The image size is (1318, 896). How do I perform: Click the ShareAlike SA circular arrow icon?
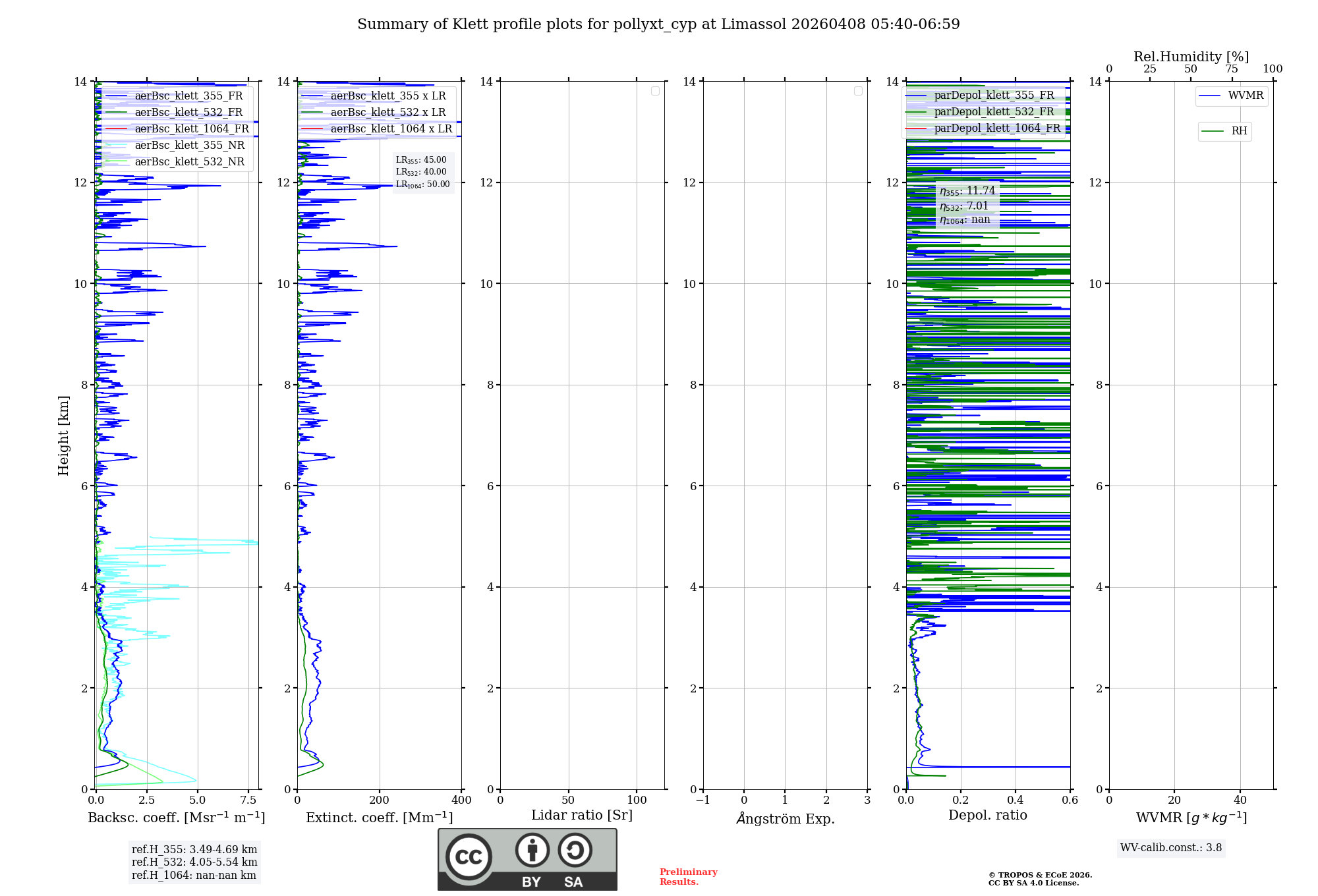575,850
